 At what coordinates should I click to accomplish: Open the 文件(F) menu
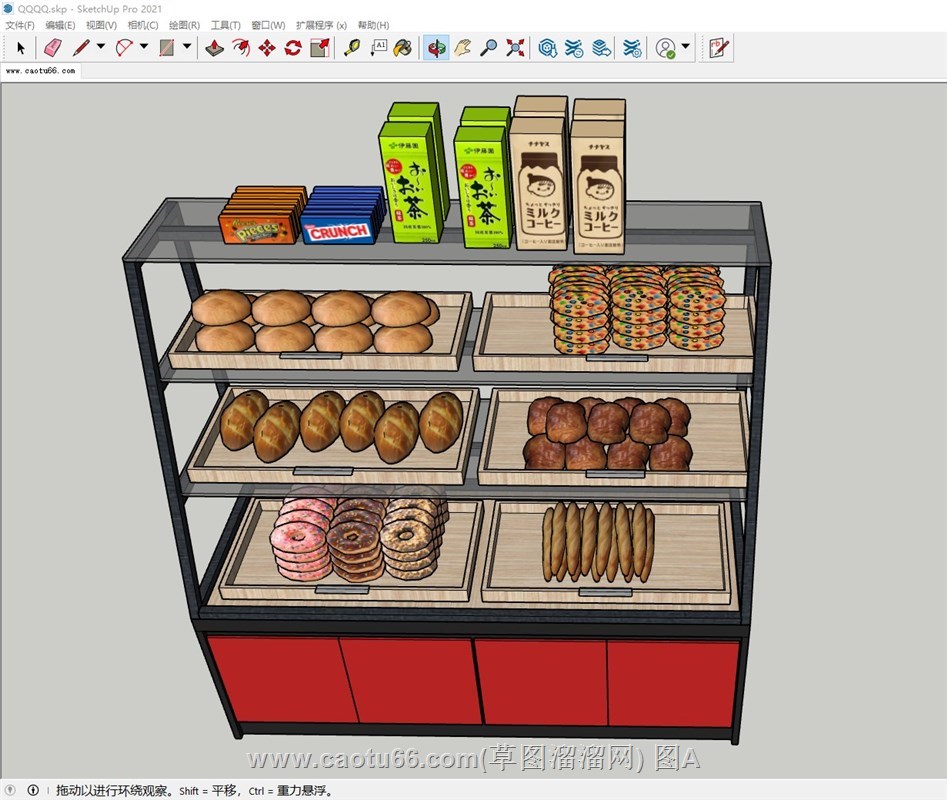[20, 25]
